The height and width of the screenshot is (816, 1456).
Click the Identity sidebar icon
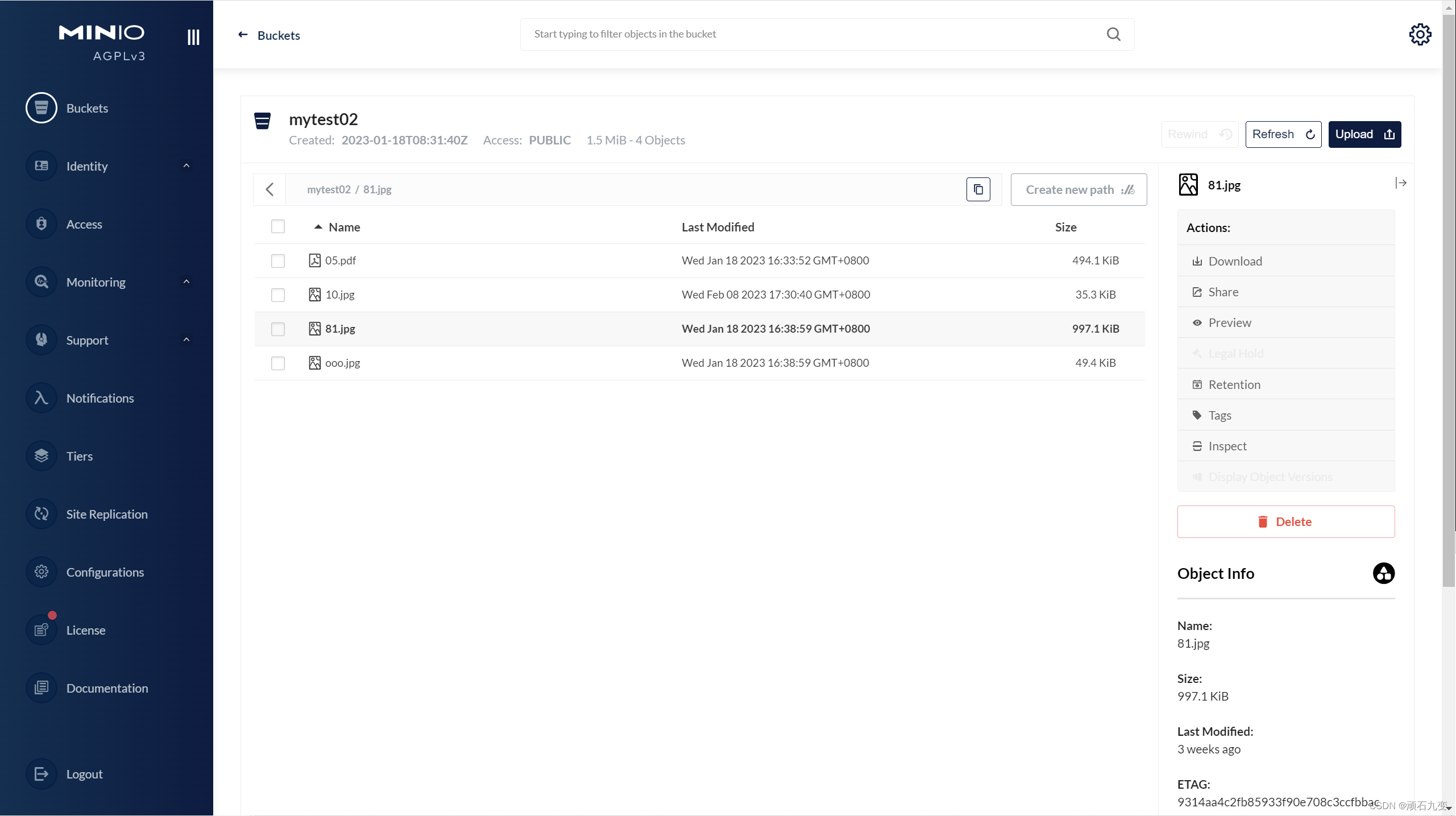coord(42,166)
